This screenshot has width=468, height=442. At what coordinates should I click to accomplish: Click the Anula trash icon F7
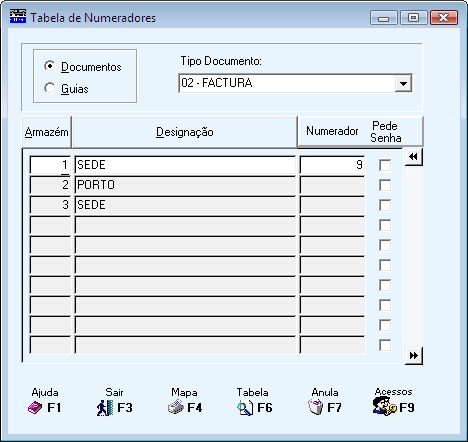pyautogui.click(x=315, y=408)
